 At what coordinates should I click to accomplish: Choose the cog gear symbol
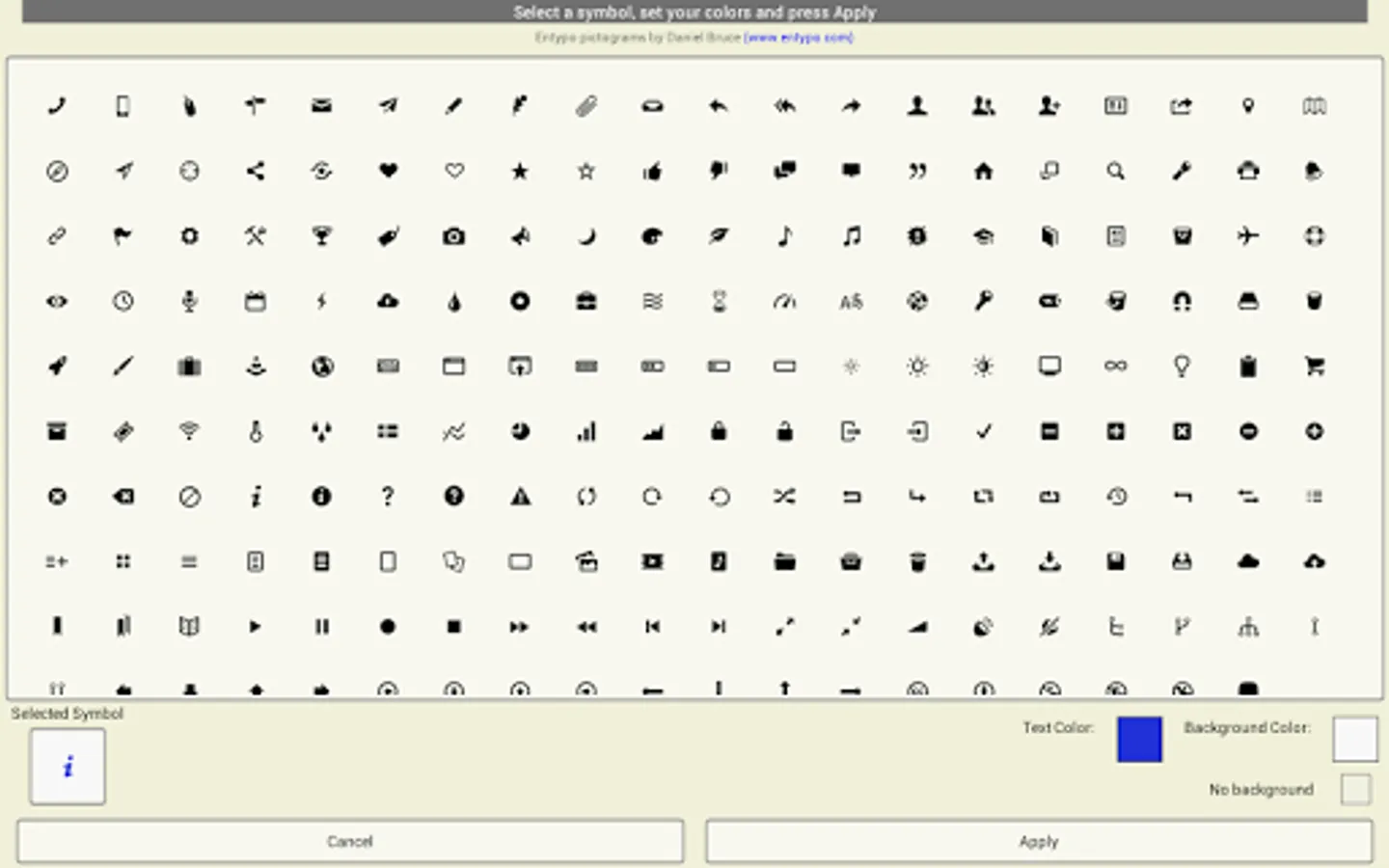click(x=189, y=236)
